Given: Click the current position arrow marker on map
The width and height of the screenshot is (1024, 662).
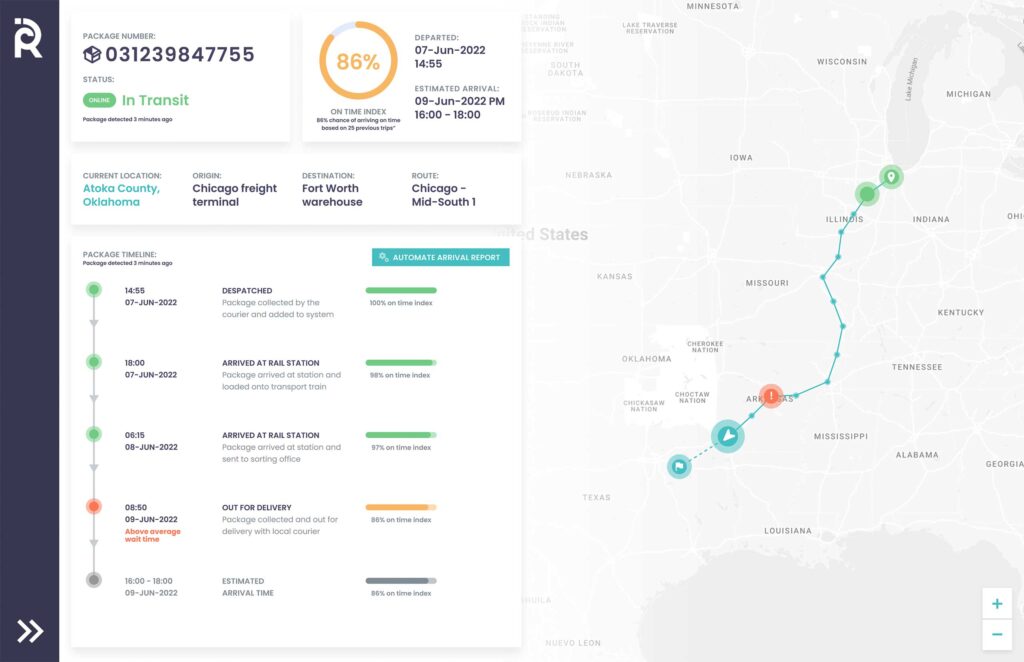Looking at the screenshot, I should (x=728, y=436).
